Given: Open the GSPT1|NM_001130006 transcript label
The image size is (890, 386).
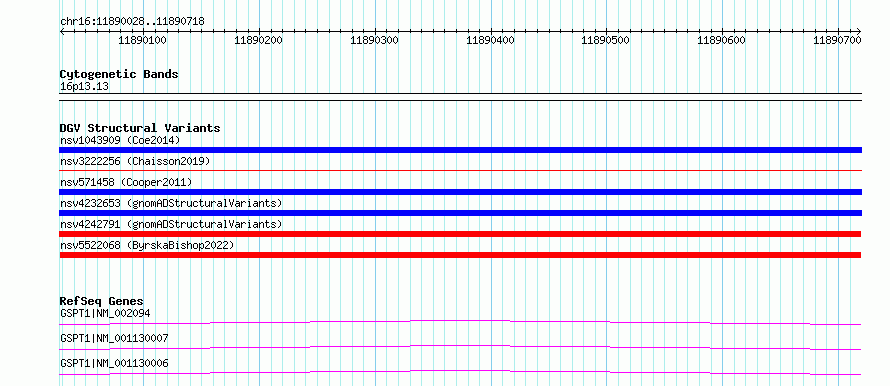Looking at the screenshot, I should 114,363.
